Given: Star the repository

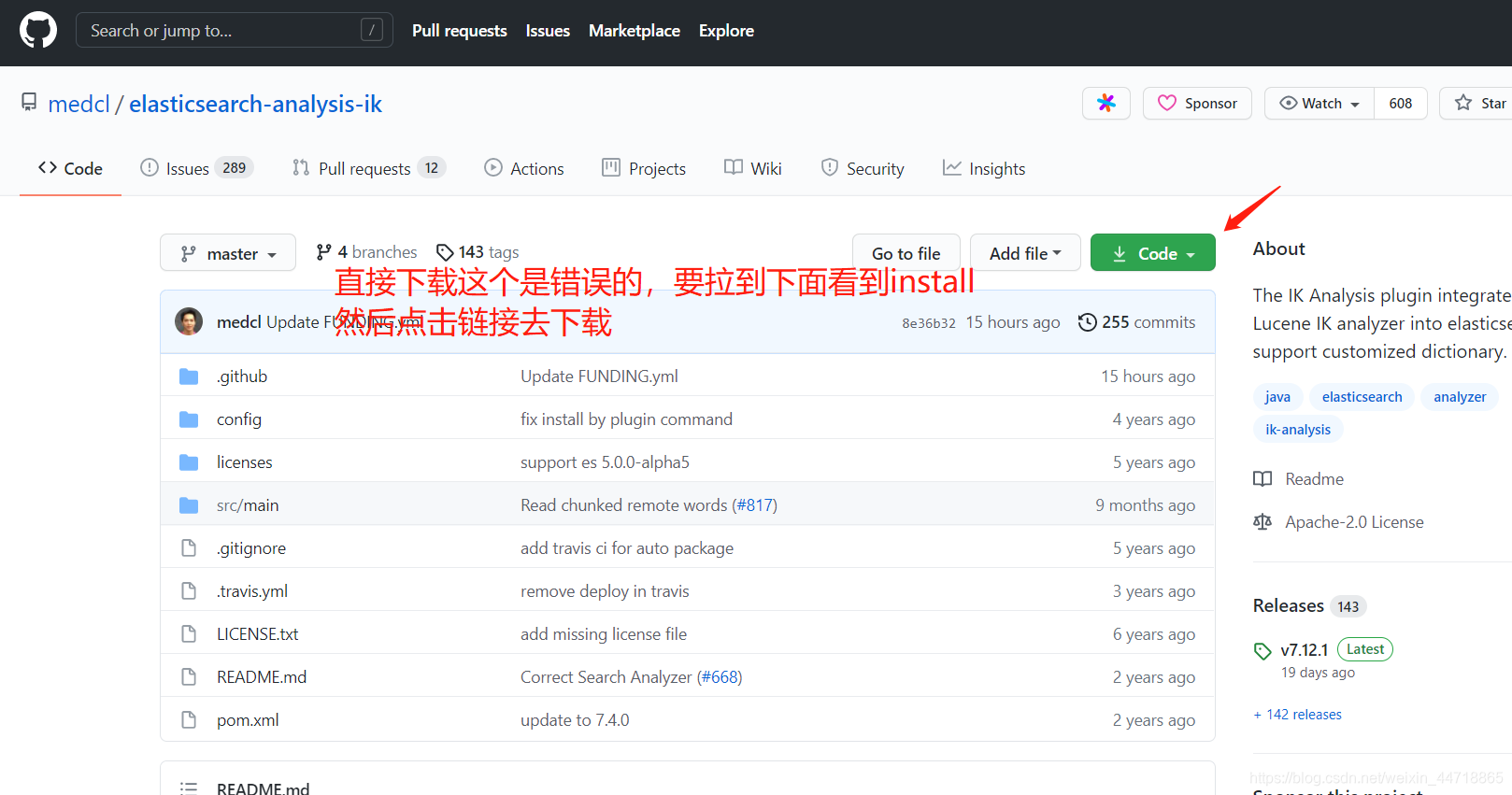Looking at the screenshot, I should click(x=1480, y=103).
